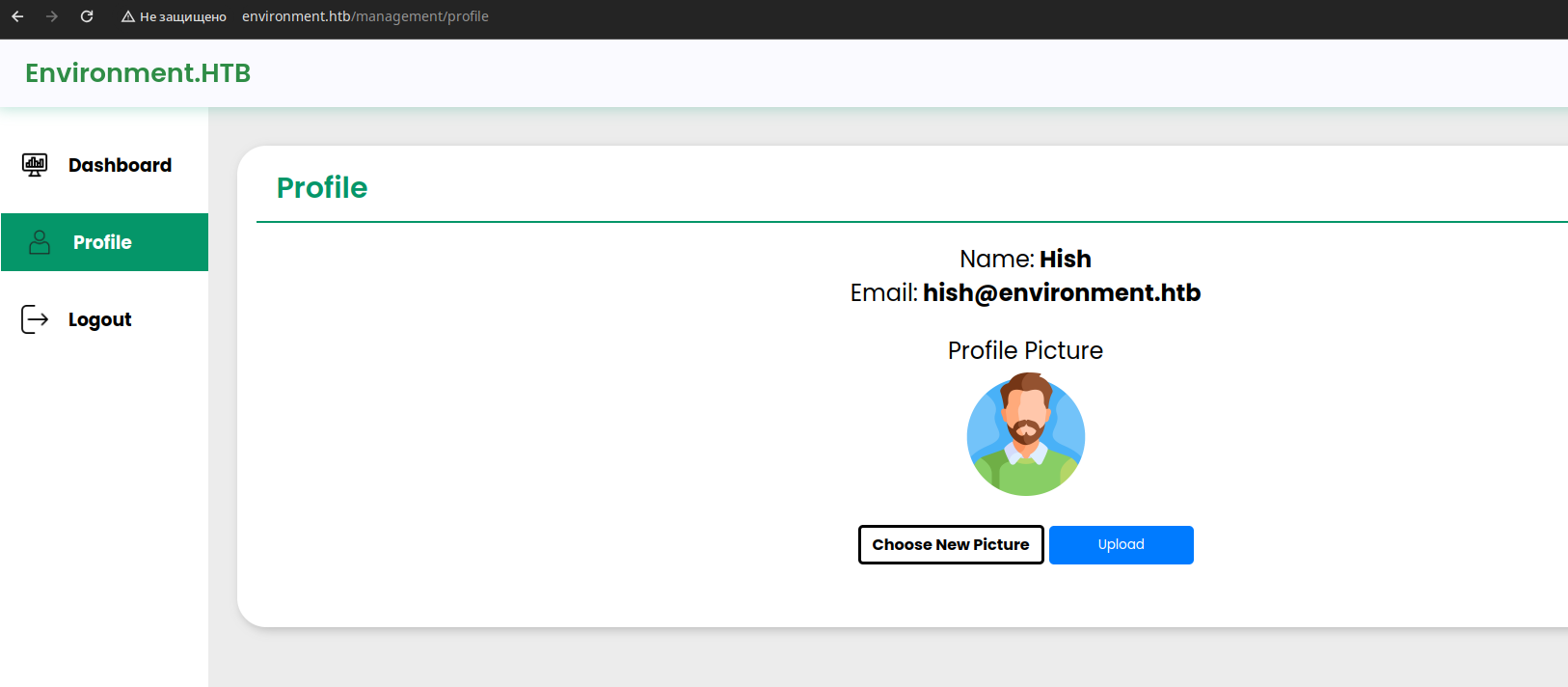Image resolution: width=1568 pixels, height=687 pixels.
Task: Click the Profile Picture label
Action: (x=1025, y=350)
